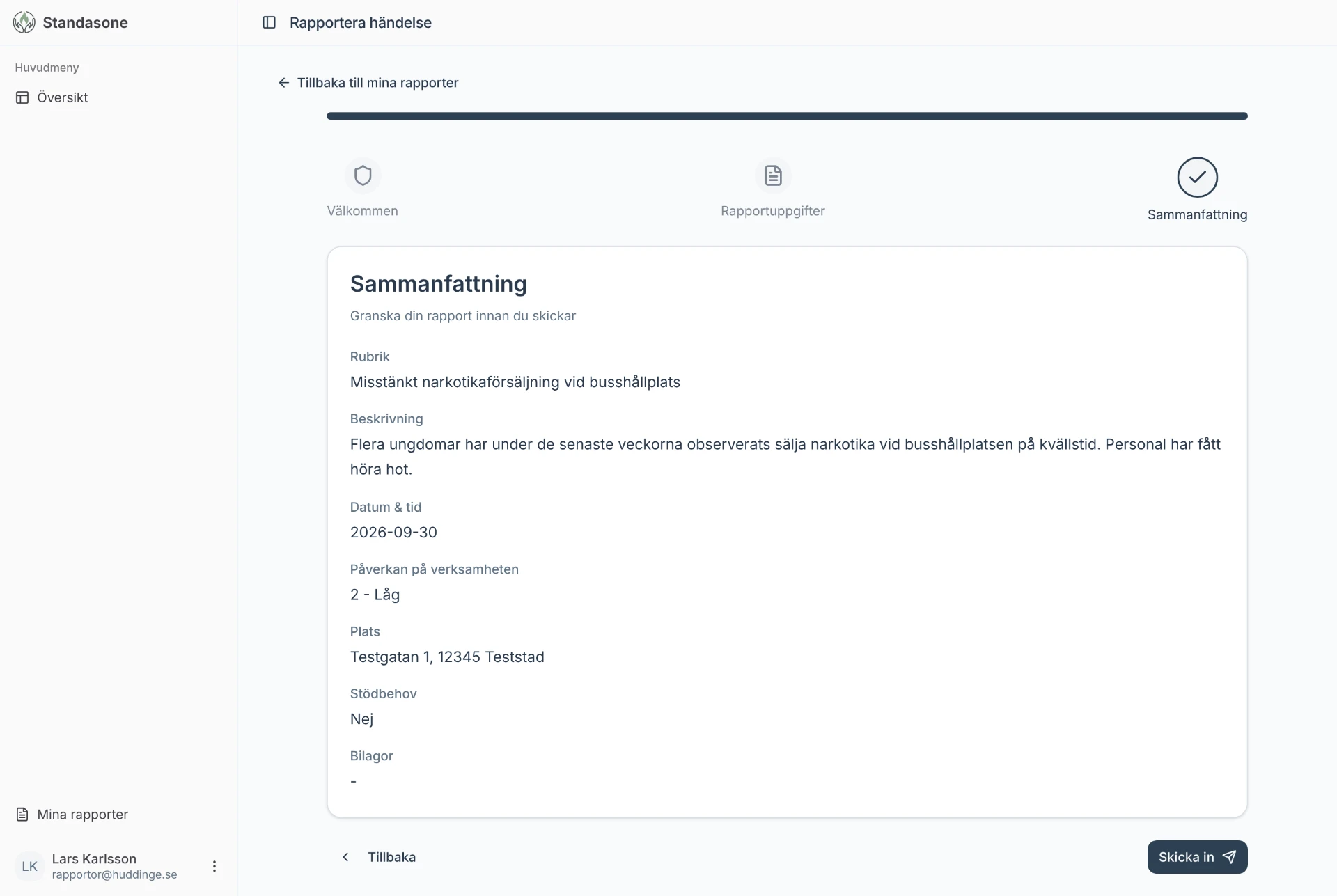Submit the report with Skicka in
This screenshot has height=896, width=1337.
point(1197,857)
